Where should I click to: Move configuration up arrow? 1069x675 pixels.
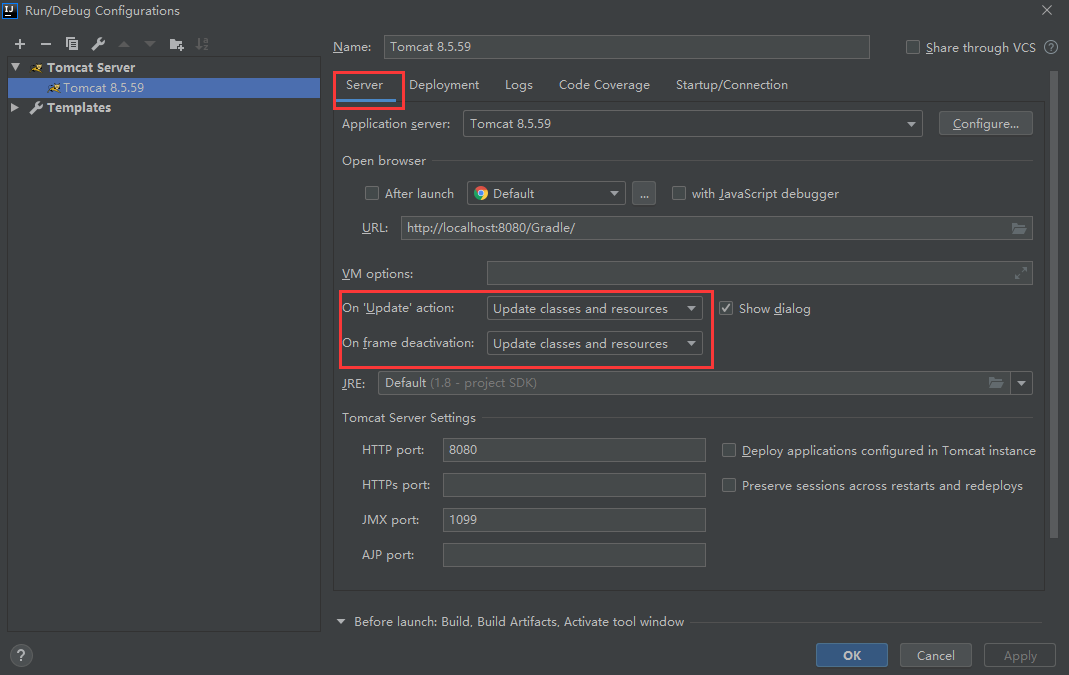[x=124, y=44]
